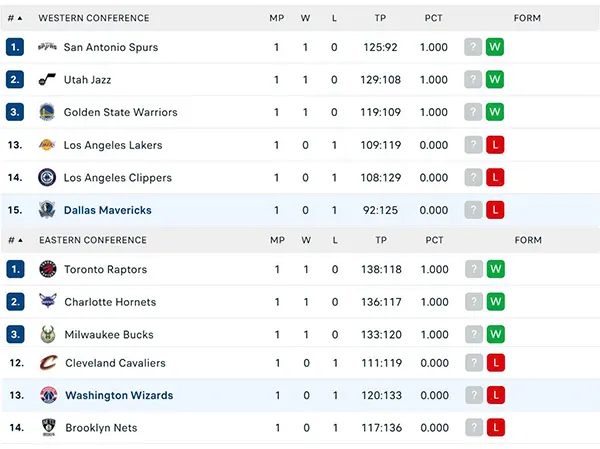Viewport: 600px width, 449px height.
Task: Open the Cleveland Cavaliers team link
Action: 115,363
